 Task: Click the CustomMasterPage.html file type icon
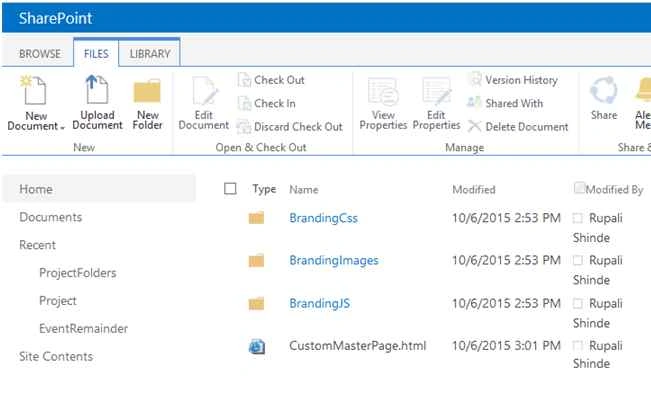point(257,346)
